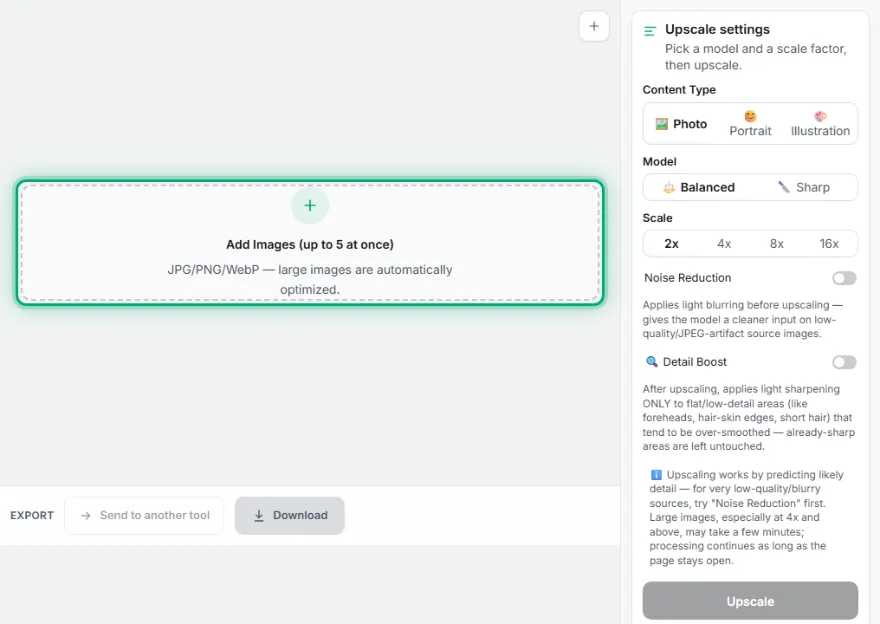Click the Noise Reduction label
The width and height of the screenshot is (880, 624).
[688, 278]
